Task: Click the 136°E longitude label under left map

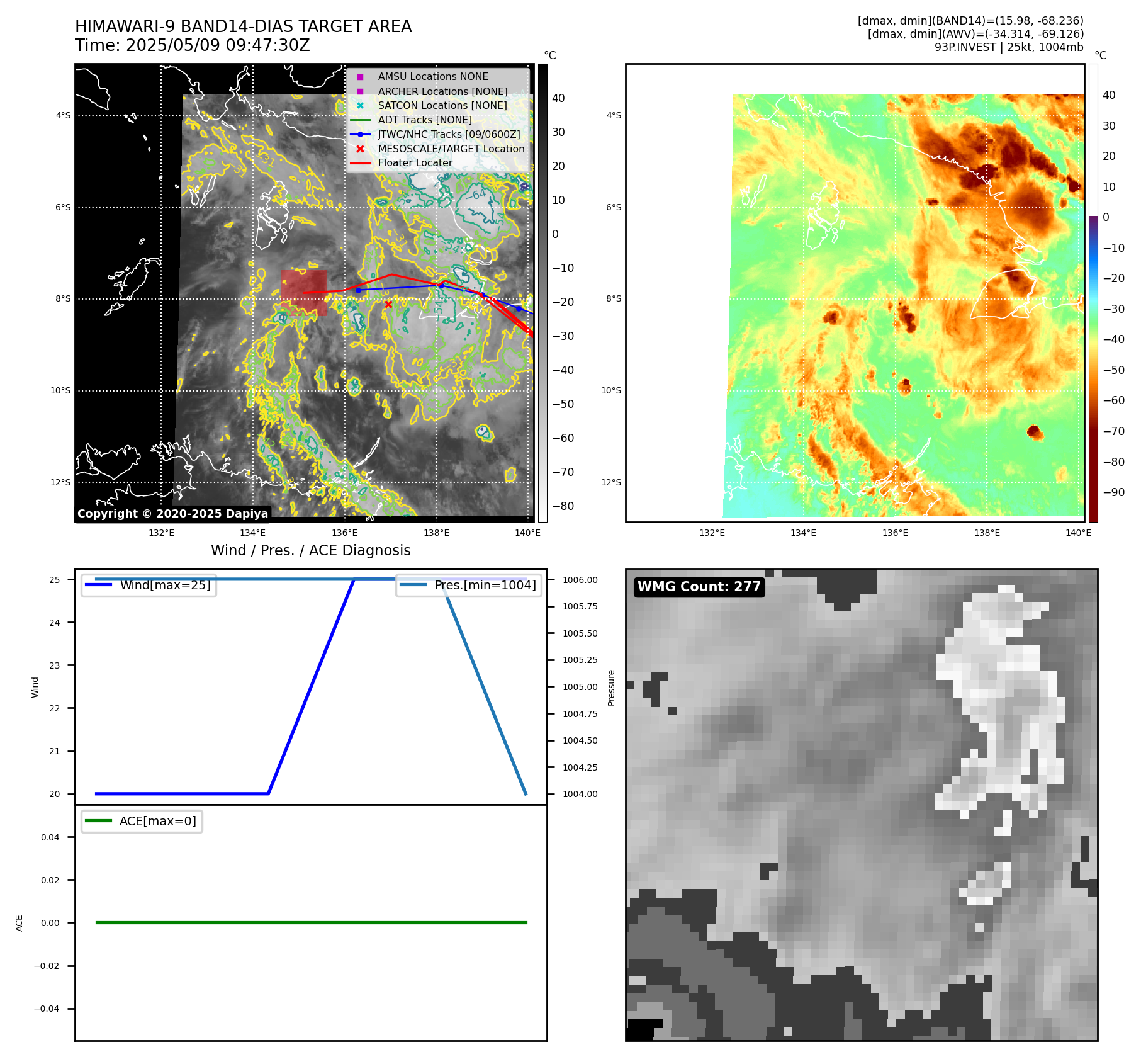Action: point(345,533)
